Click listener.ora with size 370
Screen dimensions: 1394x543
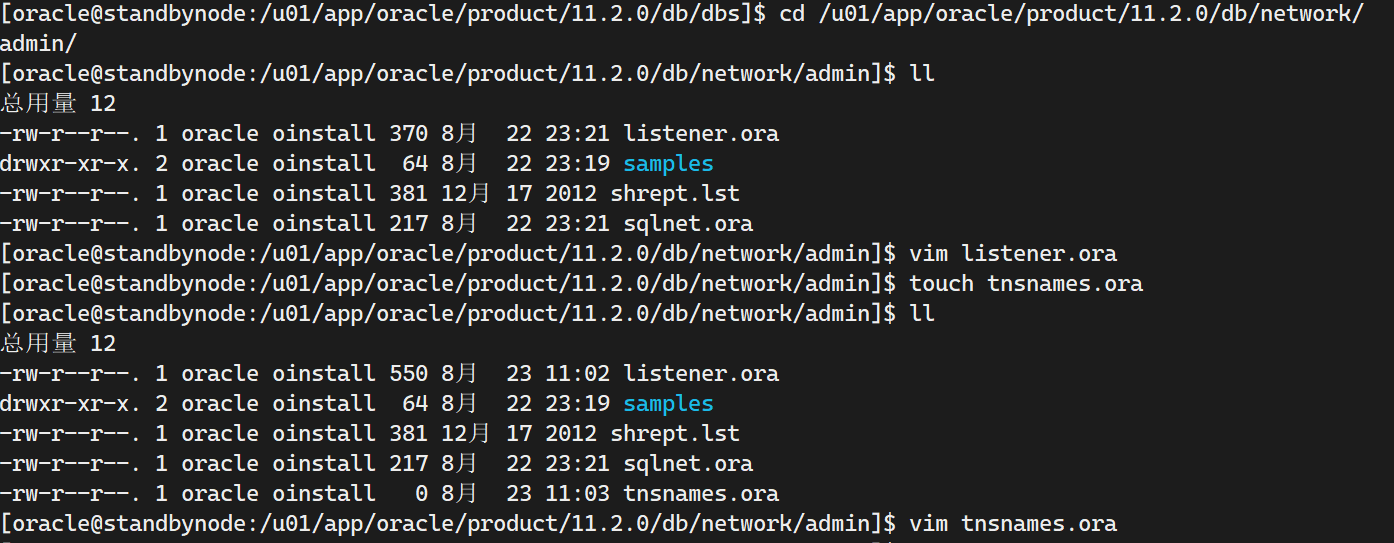point(700,133)
